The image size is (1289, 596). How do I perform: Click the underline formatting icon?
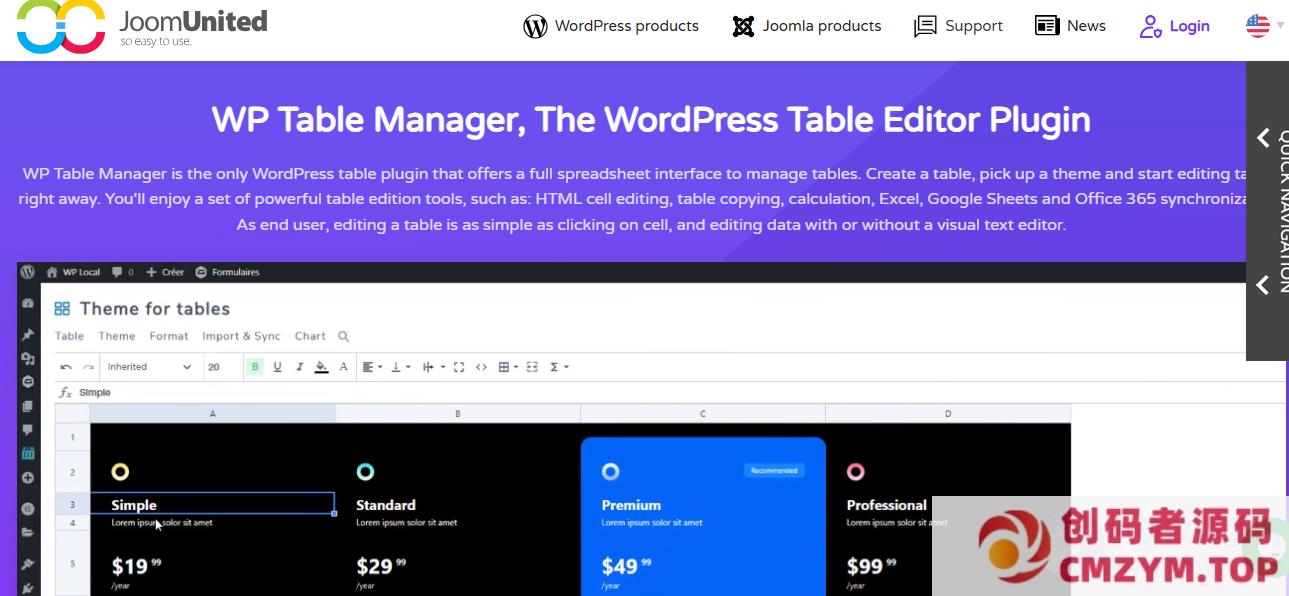click(277, 367)
